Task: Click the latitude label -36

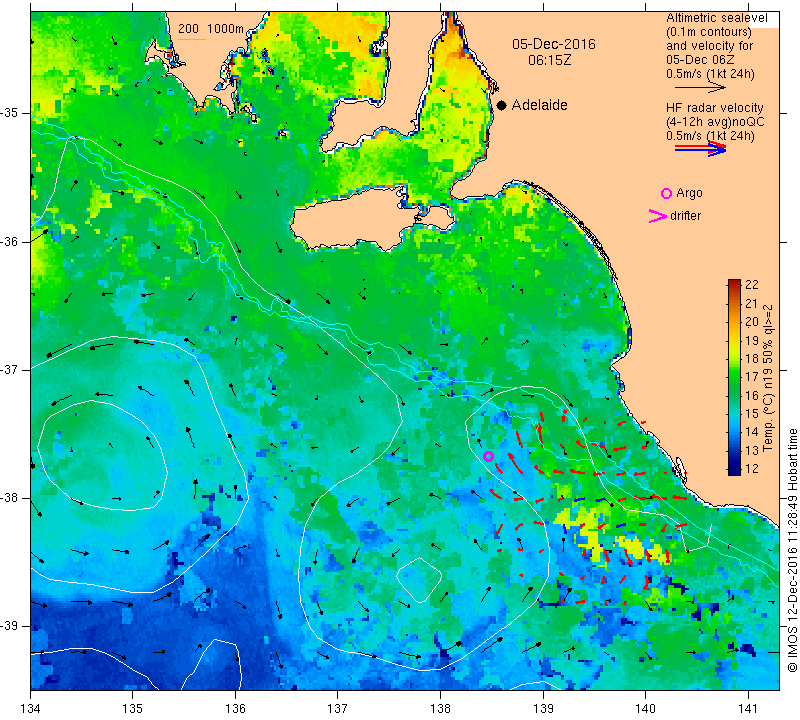Action: (x=9, y=241)
